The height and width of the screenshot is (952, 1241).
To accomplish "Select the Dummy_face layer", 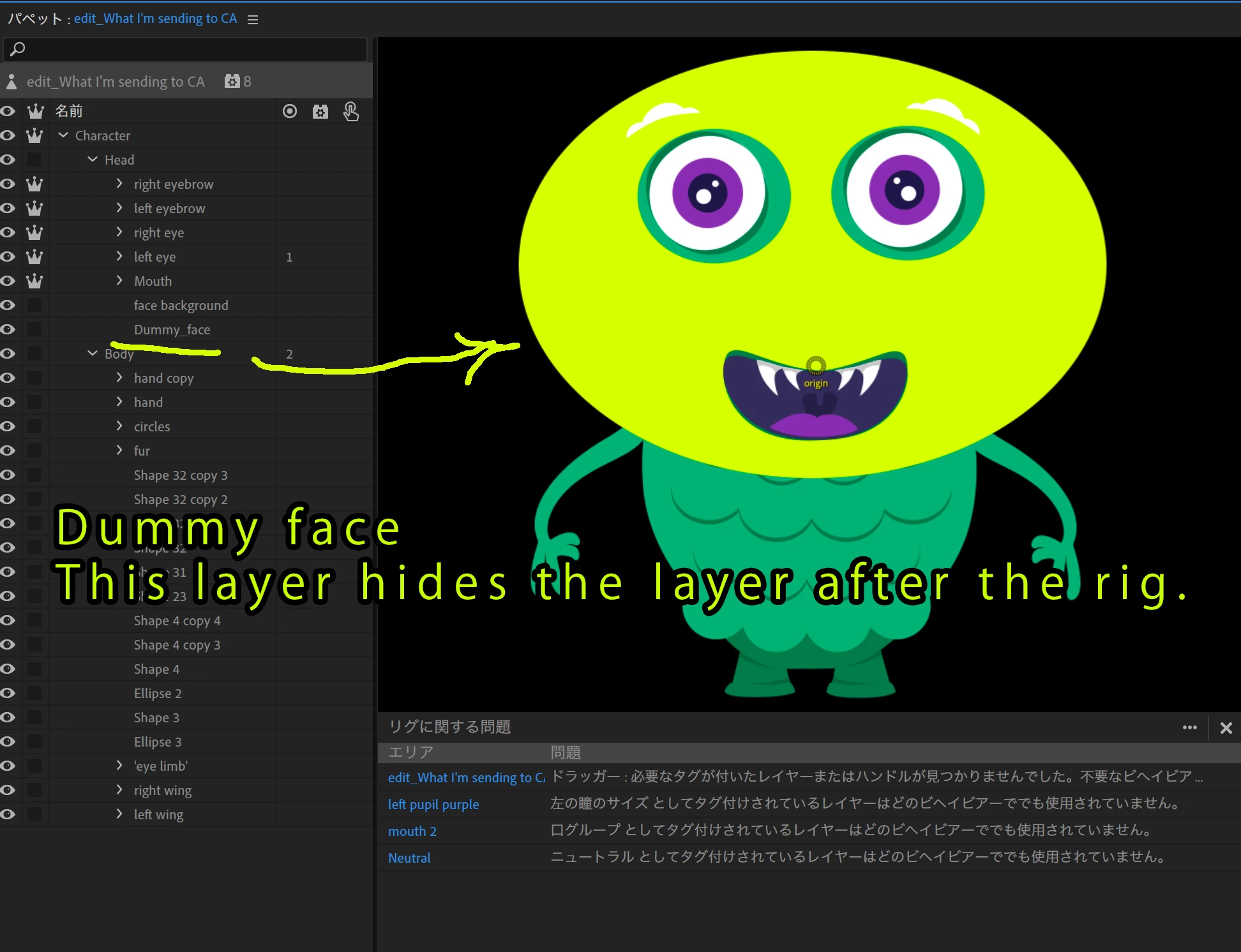I will (x=172, y=329).
